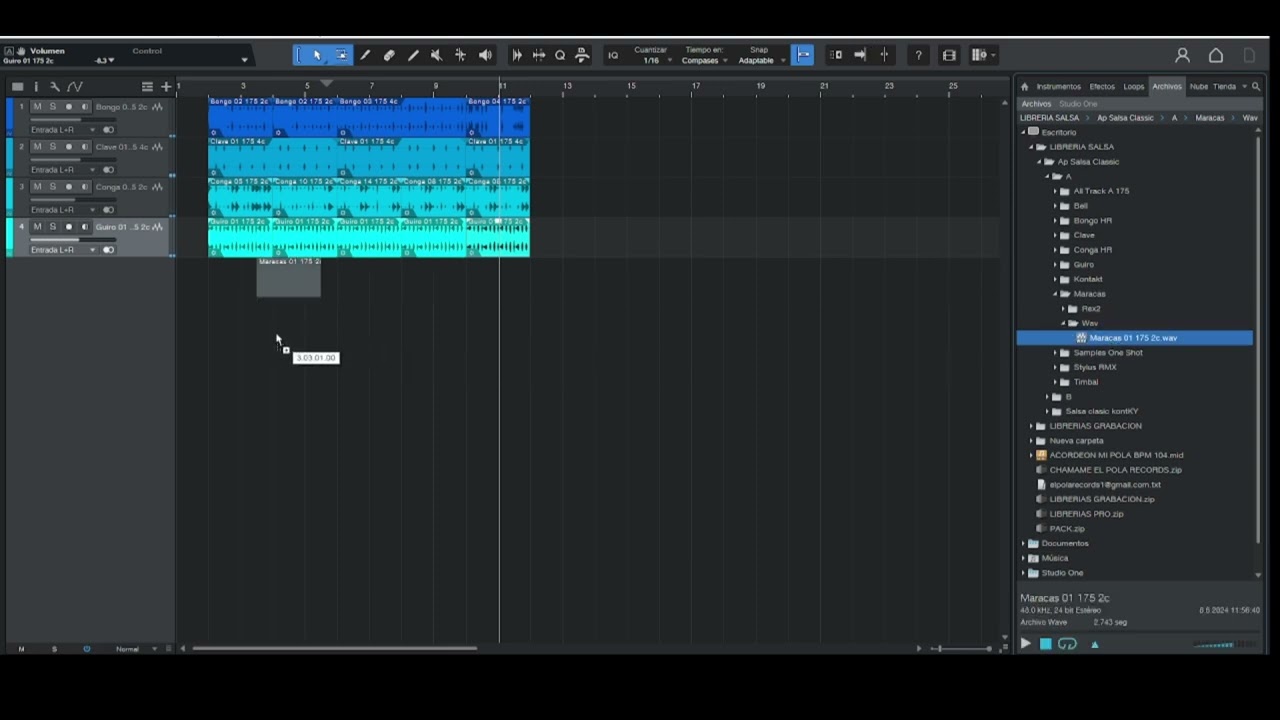Show automation curve icon in track header

[x=74, y=87]
